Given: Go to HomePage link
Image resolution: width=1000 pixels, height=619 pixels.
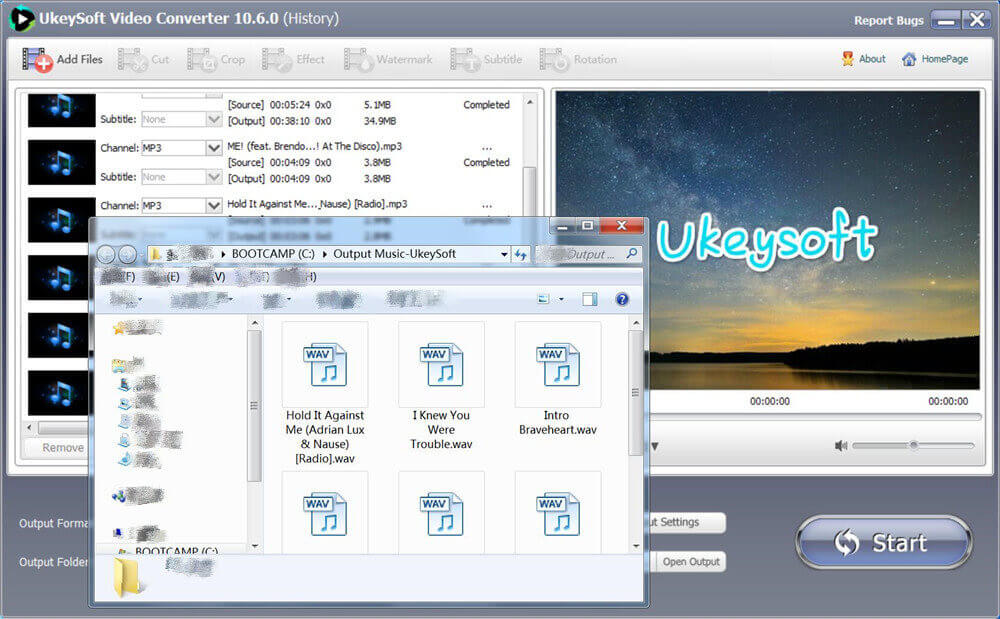Looking at the screenshot, I should coord(935,59).
